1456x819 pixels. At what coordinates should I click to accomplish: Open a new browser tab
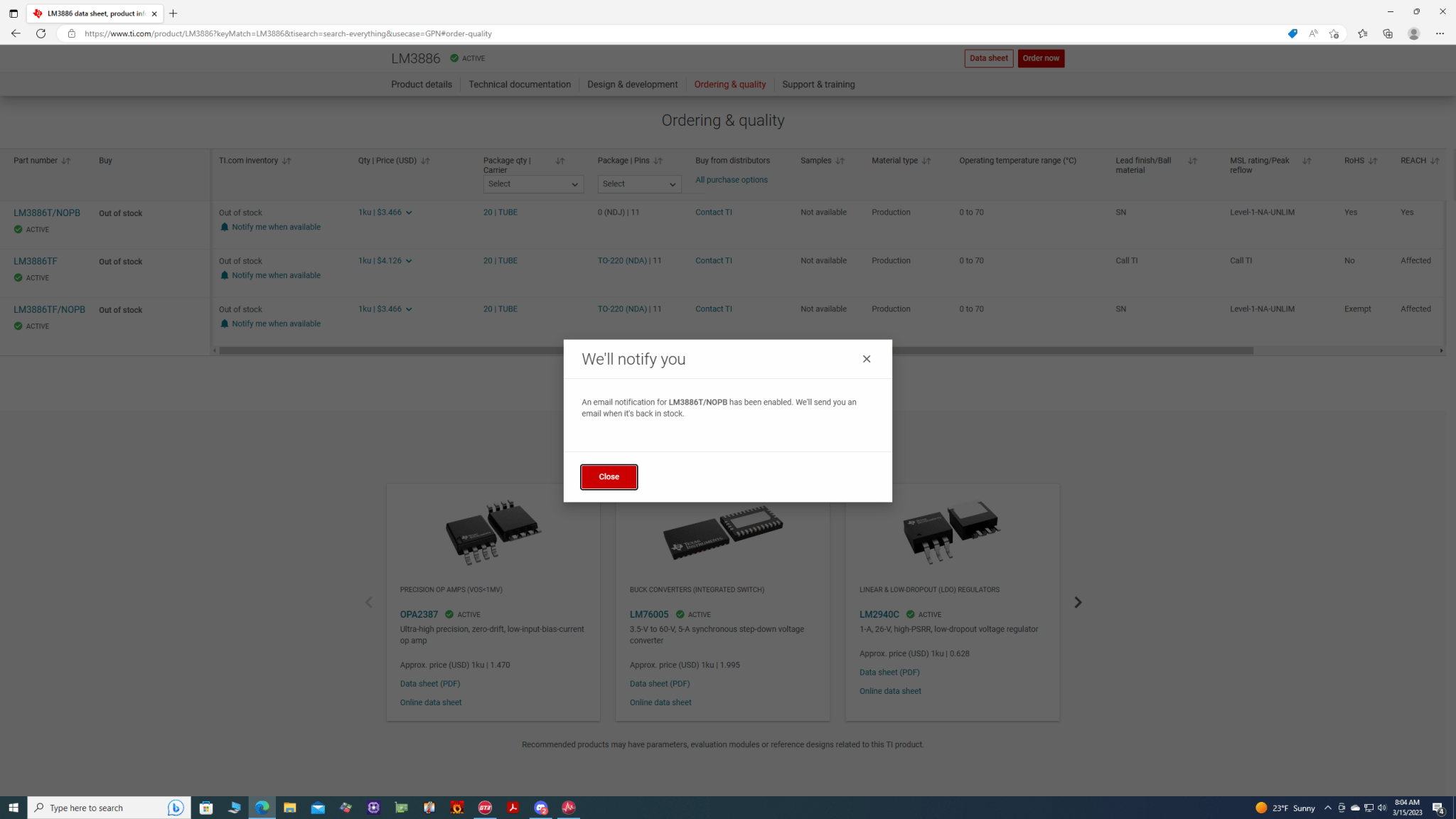coord(173,14)
